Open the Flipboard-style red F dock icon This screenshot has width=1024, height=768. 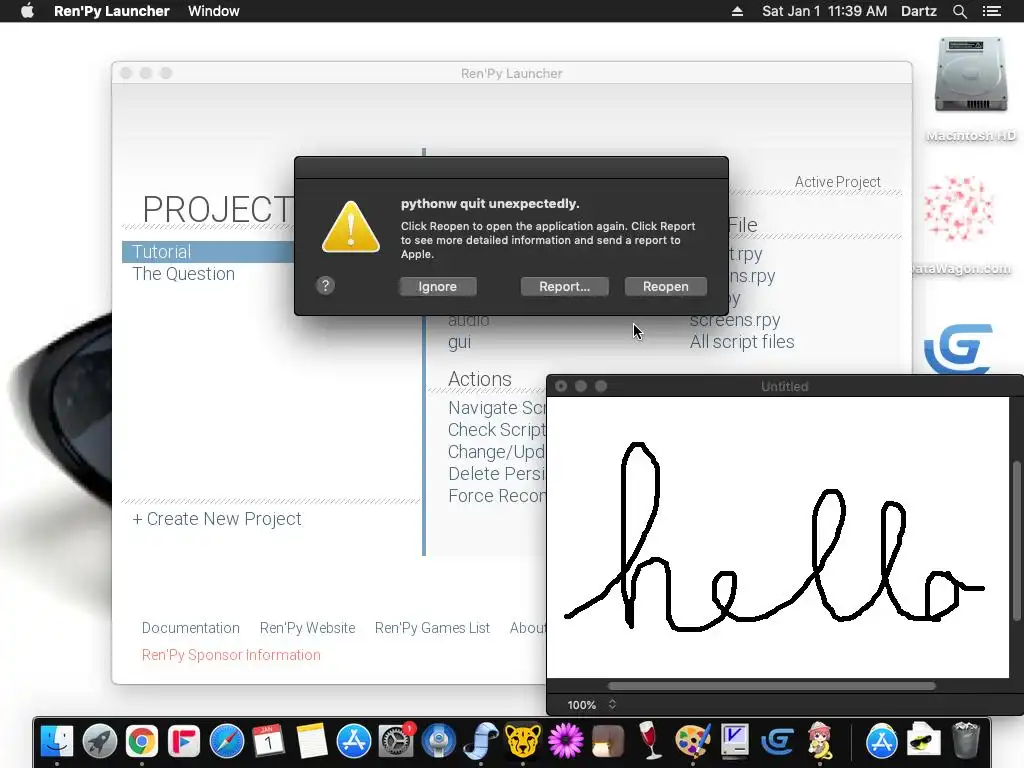tap(184, 741)
